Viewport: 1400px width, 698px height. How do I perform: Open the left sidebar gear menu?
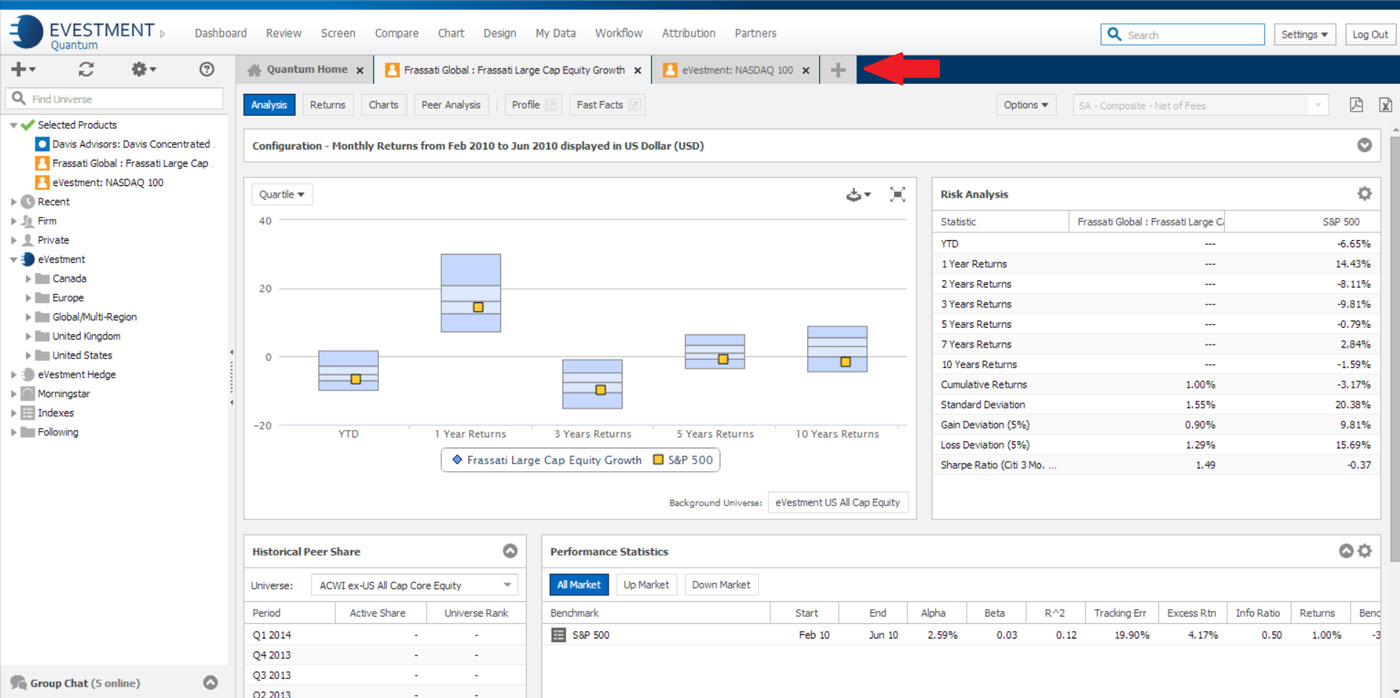[144, 69]
